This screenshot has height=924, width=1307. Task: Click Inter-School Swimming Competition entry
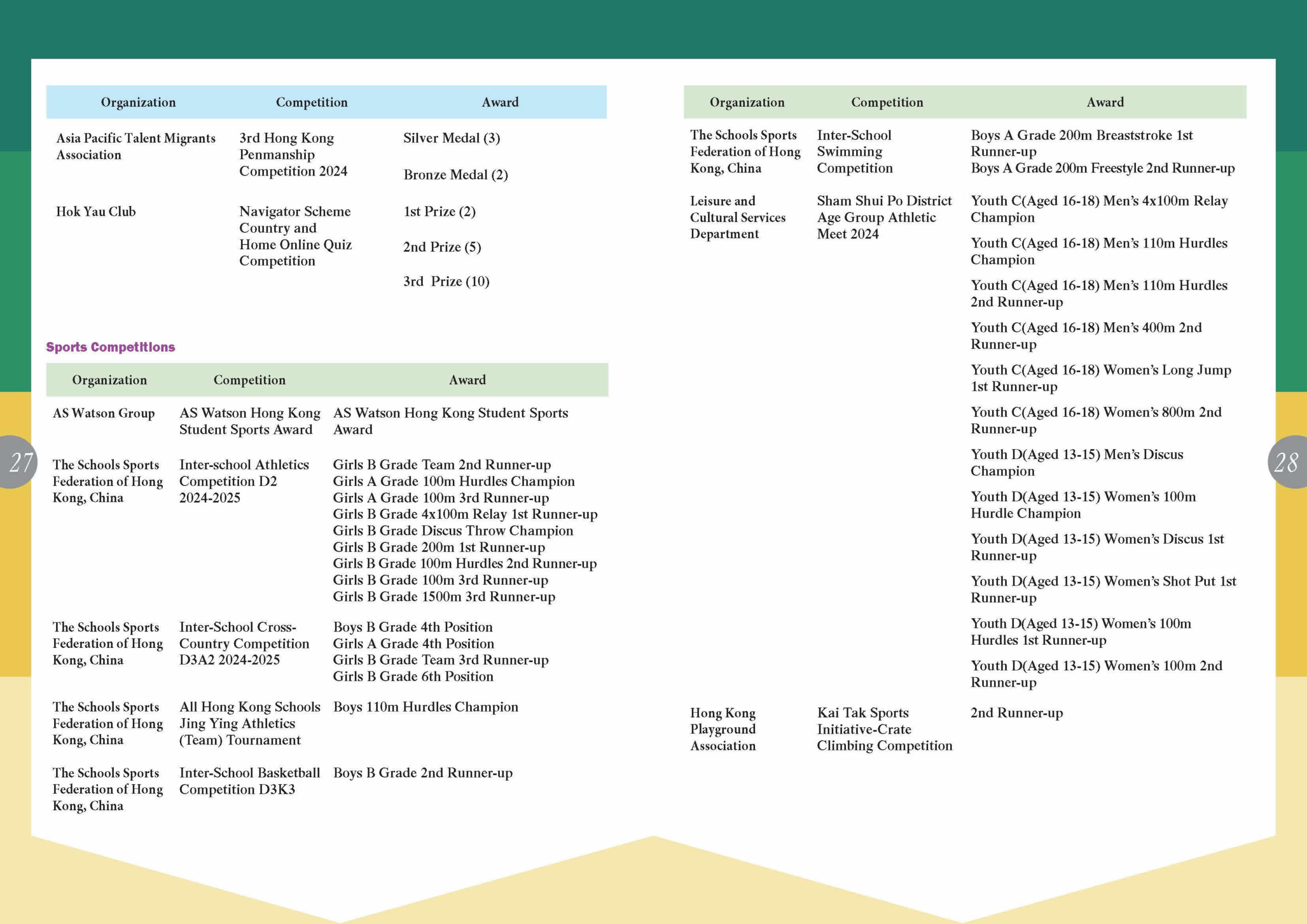(x=855, y=152)
